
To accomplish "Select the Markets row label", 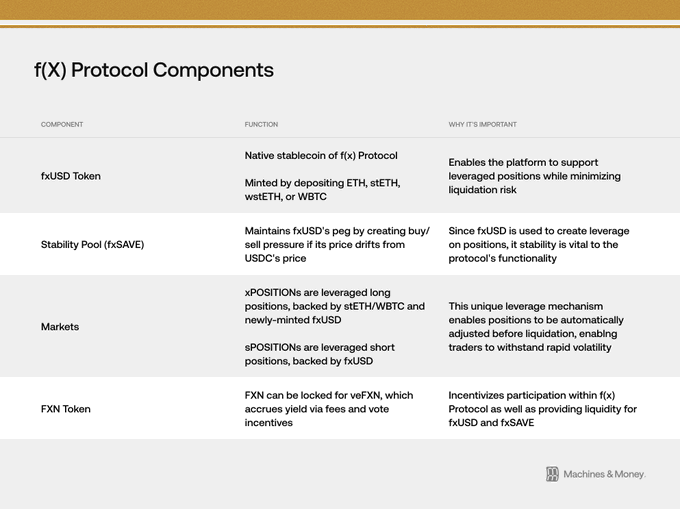I will tap(60, 326).
